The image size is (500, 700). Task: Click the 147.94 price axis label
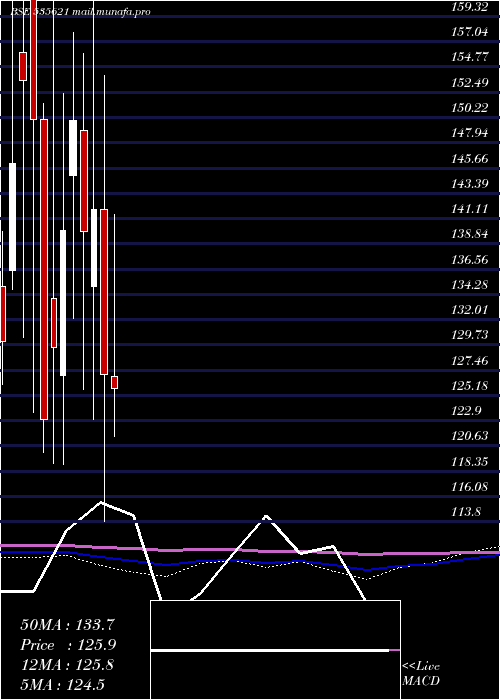tap(470, 133)
